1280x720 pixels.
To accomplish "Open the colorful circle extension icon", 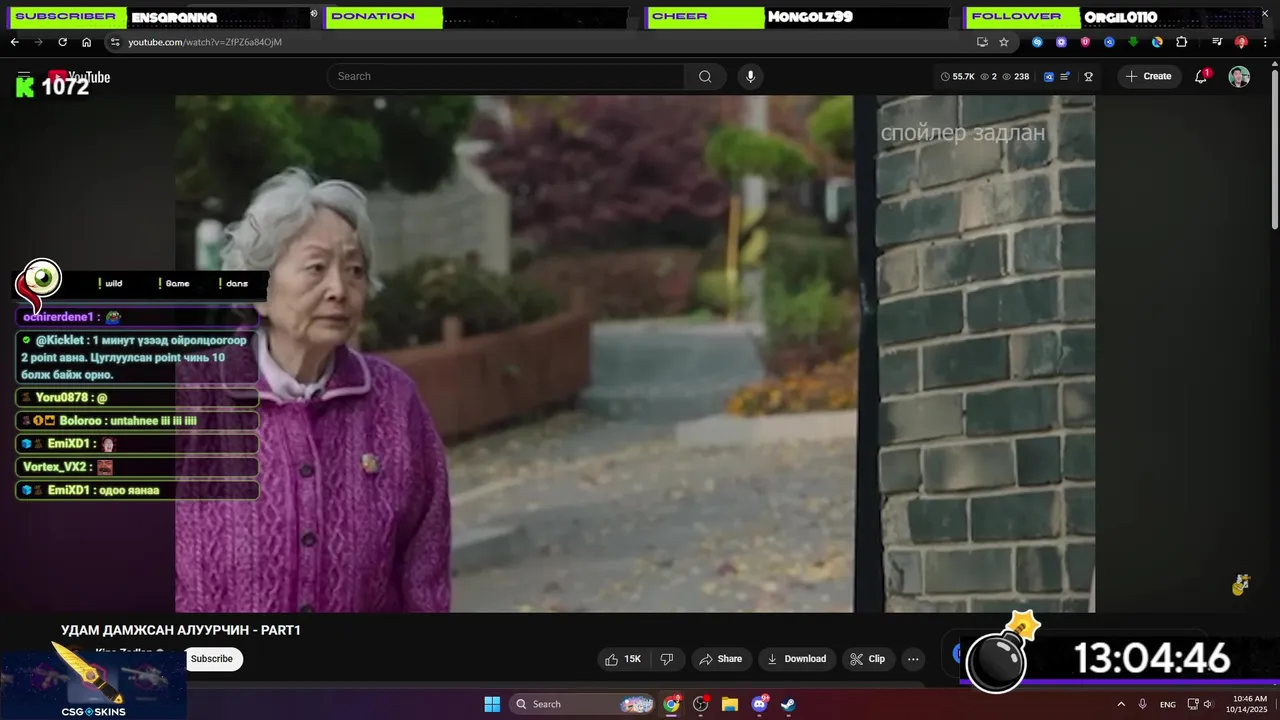I will click(1157, 42).
